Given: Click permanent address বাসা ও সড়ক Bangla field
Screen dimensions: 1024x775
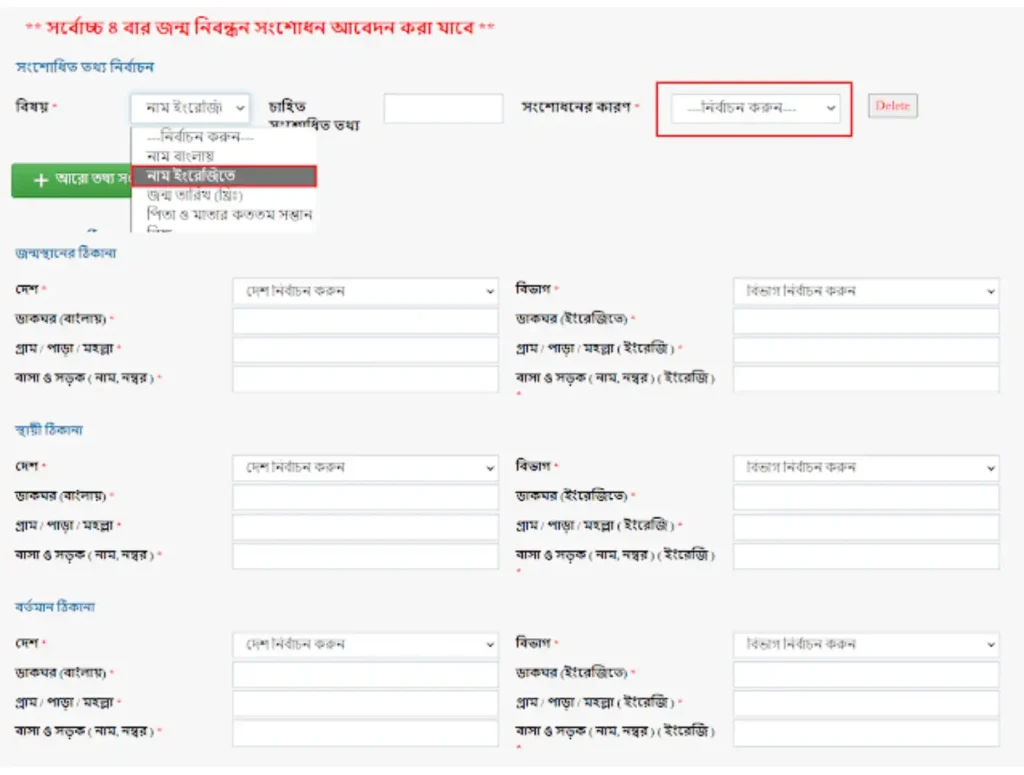Looking at the screenshot, I should tap(366, 556).
